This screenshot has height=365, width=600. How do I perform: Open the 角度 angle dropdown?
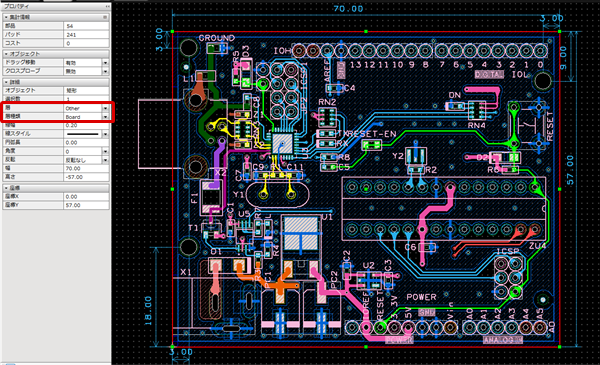click(x=105, y=151)
